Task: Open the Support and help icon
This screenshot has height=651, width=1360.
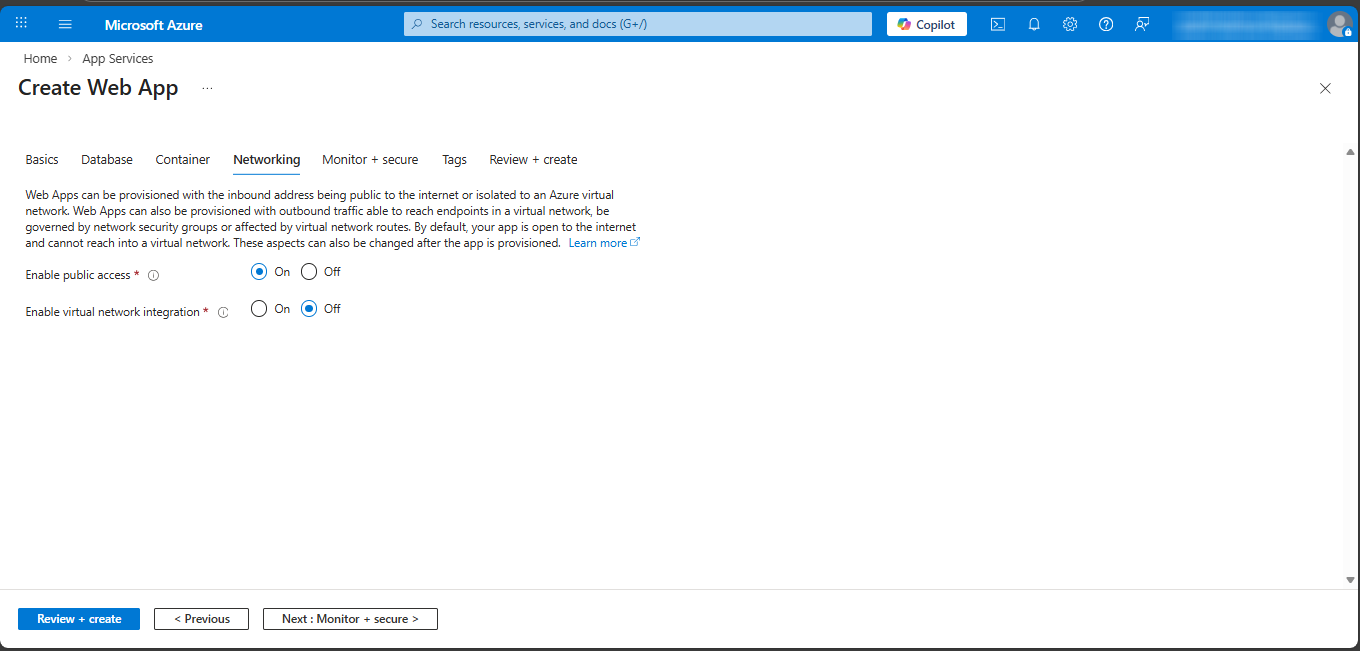Action: (x=1106, y=24)
